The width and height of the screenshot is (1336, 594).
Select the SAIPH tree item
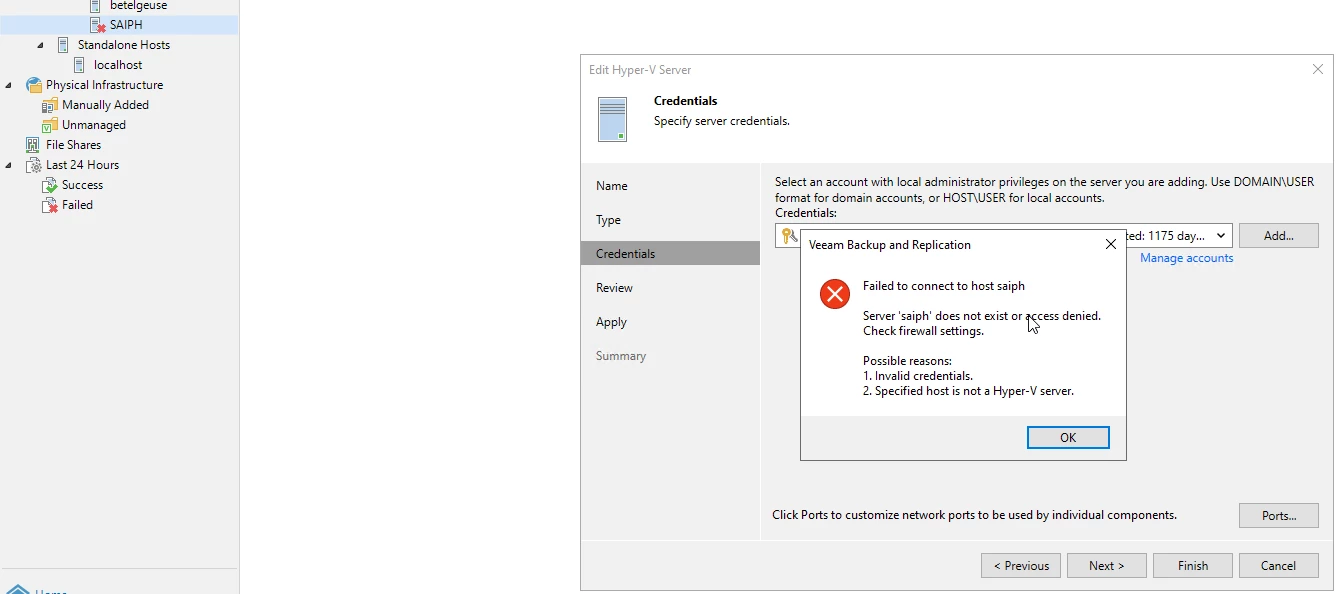126,25
